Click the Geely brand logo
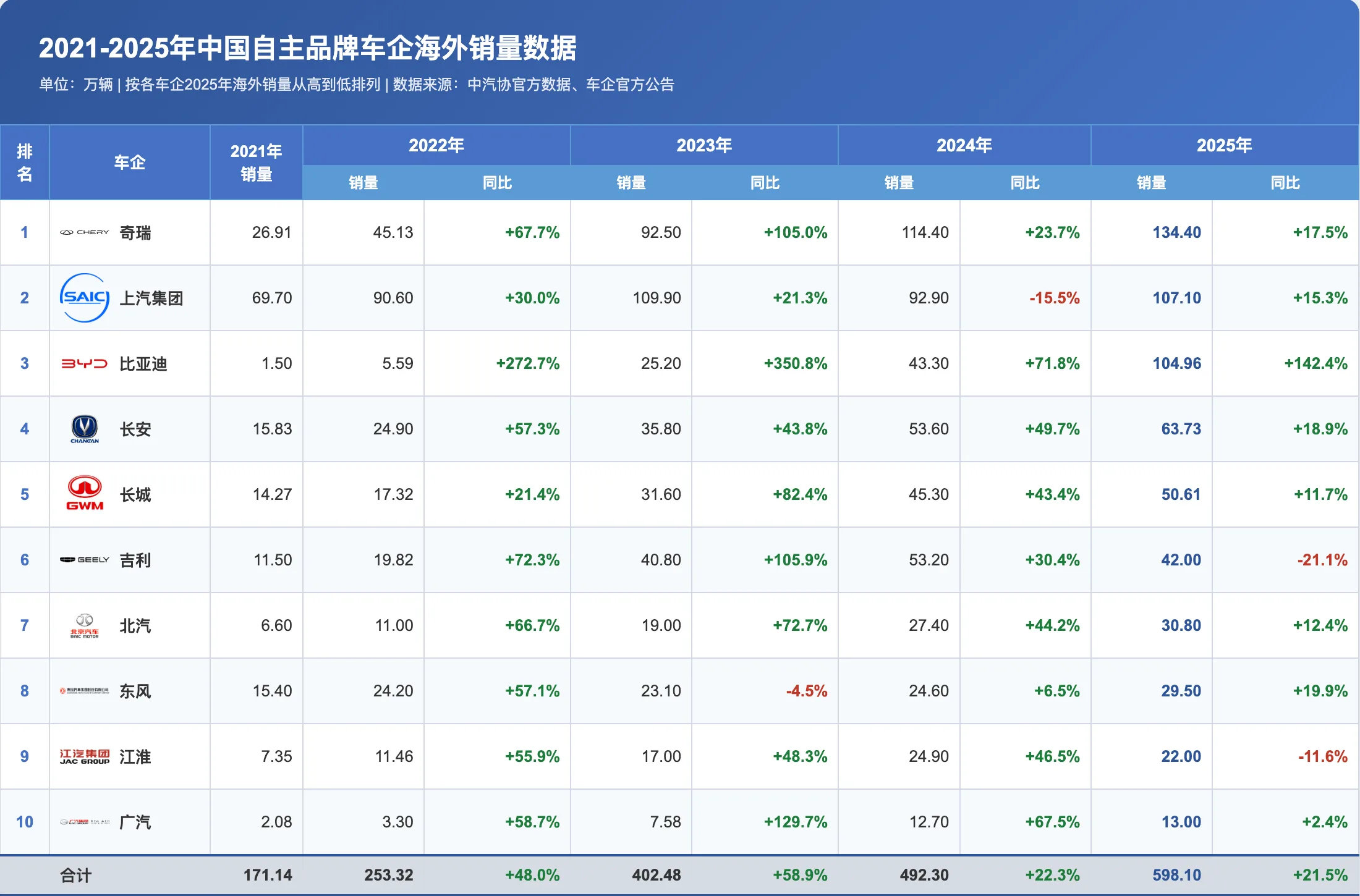The height and width of the screenshot is (896, 1360). [84, 560]
